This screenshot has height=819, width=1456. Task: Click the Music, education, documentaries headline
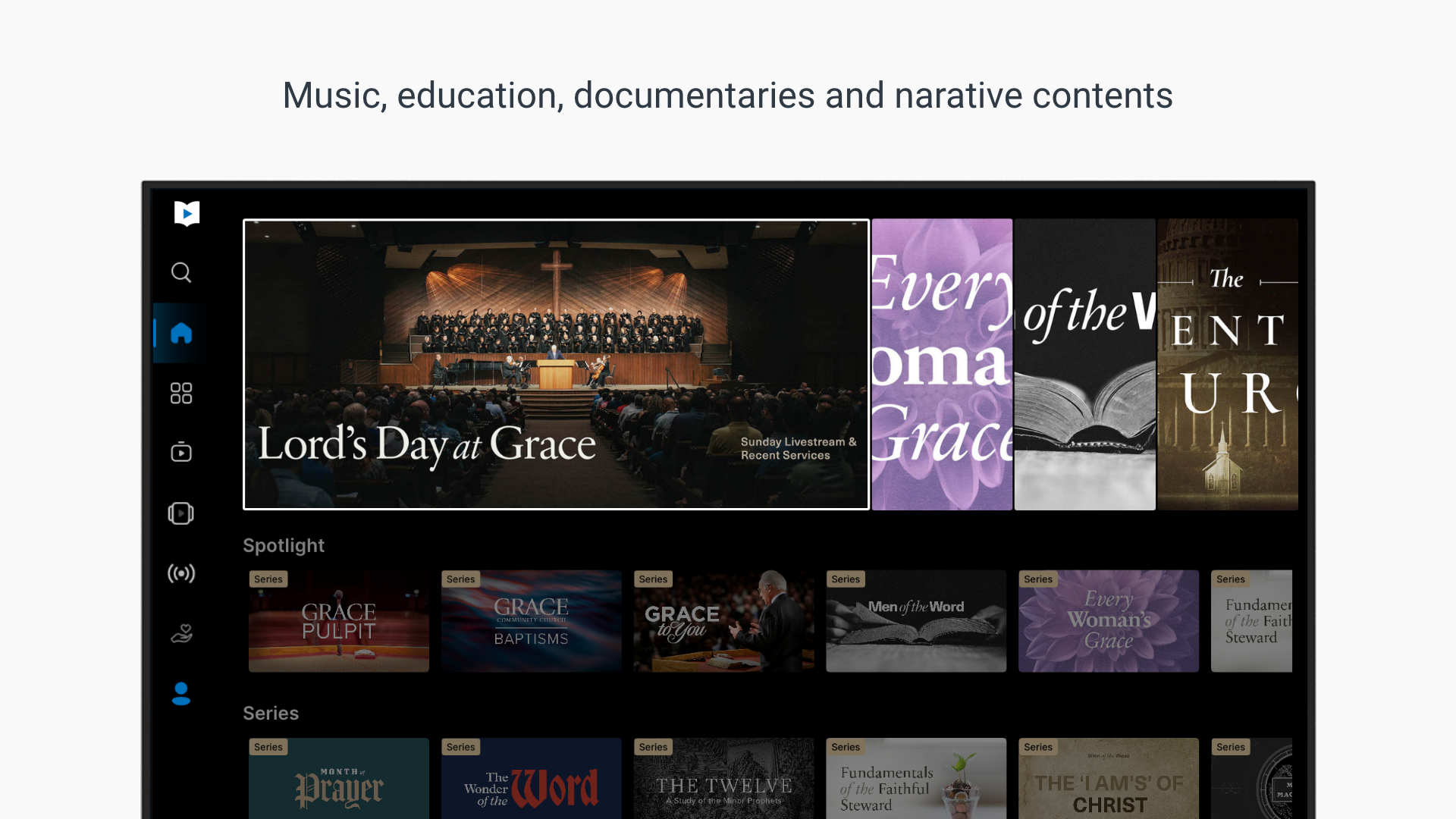point(728,96)
